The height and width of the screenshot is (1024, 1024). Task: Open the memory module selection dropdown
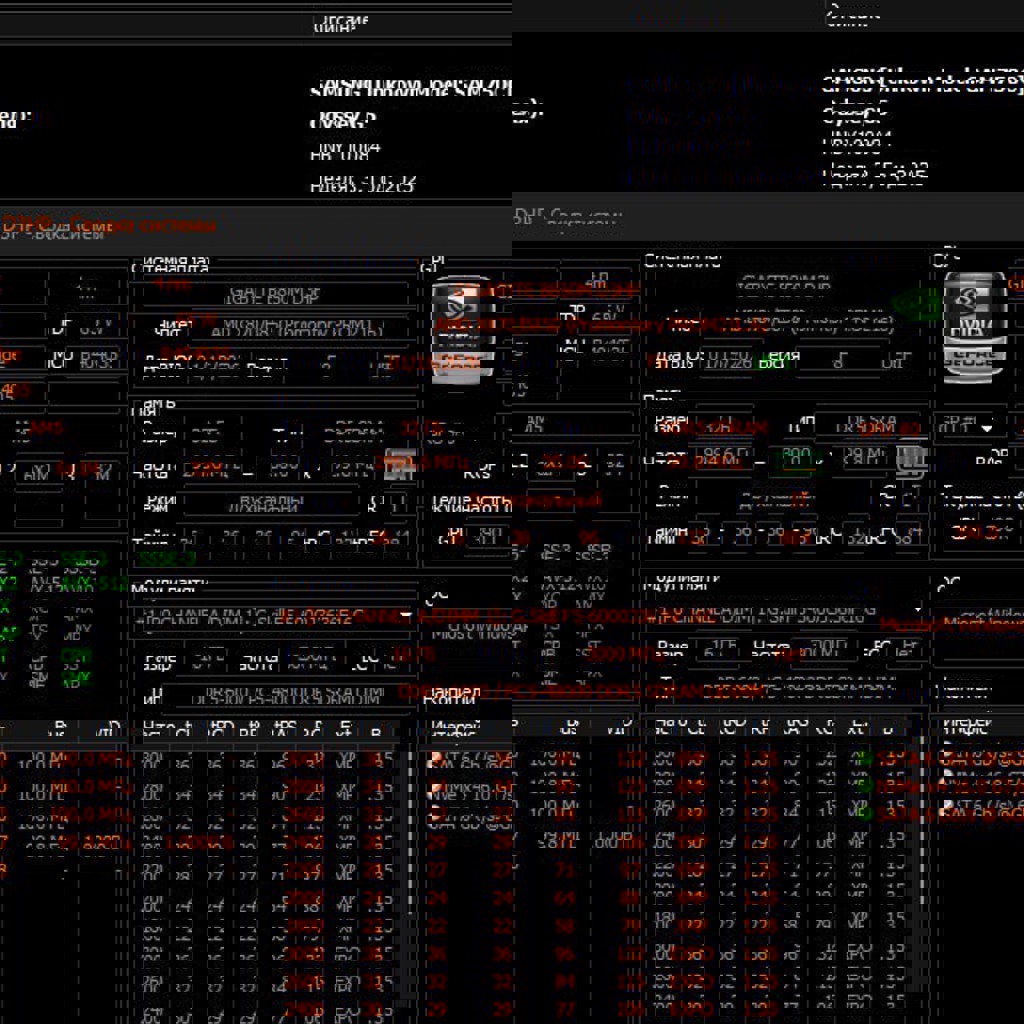pyautogui.click(x=780, y=609)
